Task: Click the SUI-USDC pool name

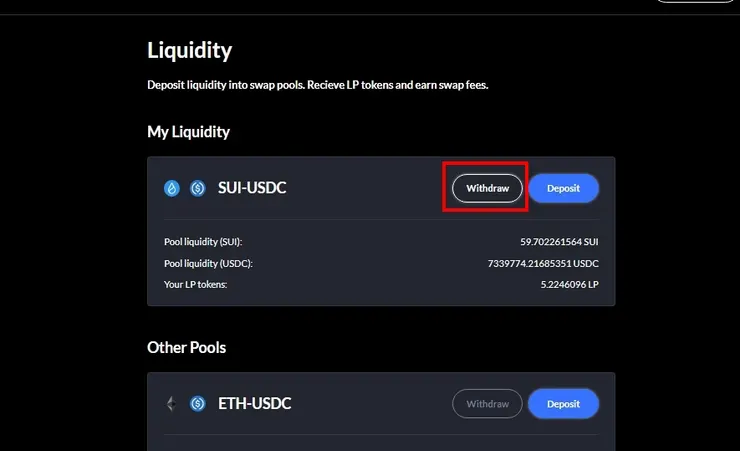Action: pos(252,188)
